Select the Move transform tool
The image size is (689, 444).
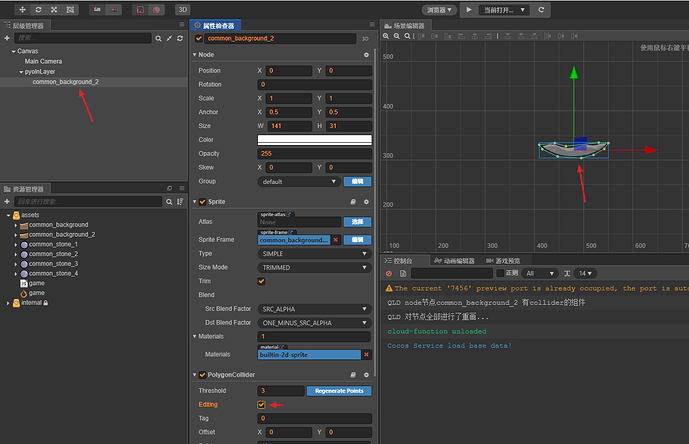(x=22, y=9)
